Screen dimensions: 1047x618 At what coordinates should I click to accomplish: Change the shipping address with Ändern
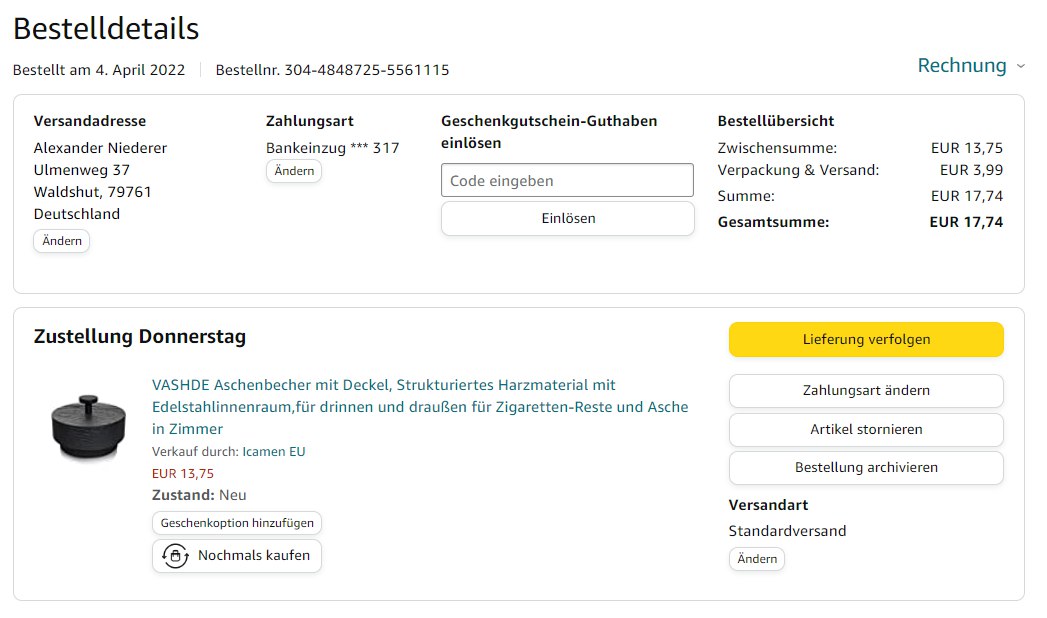pos(61,241)
